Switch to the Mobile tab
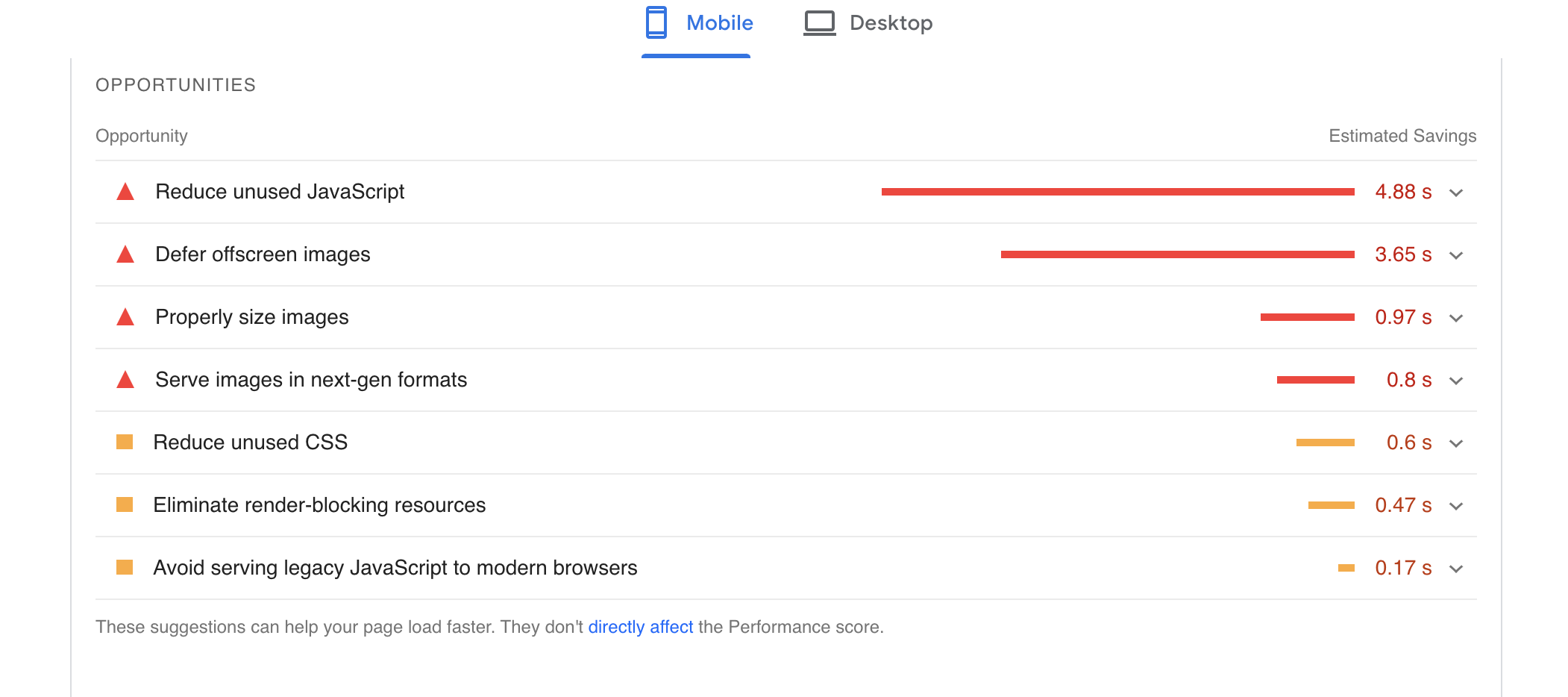 pos(719,23)
